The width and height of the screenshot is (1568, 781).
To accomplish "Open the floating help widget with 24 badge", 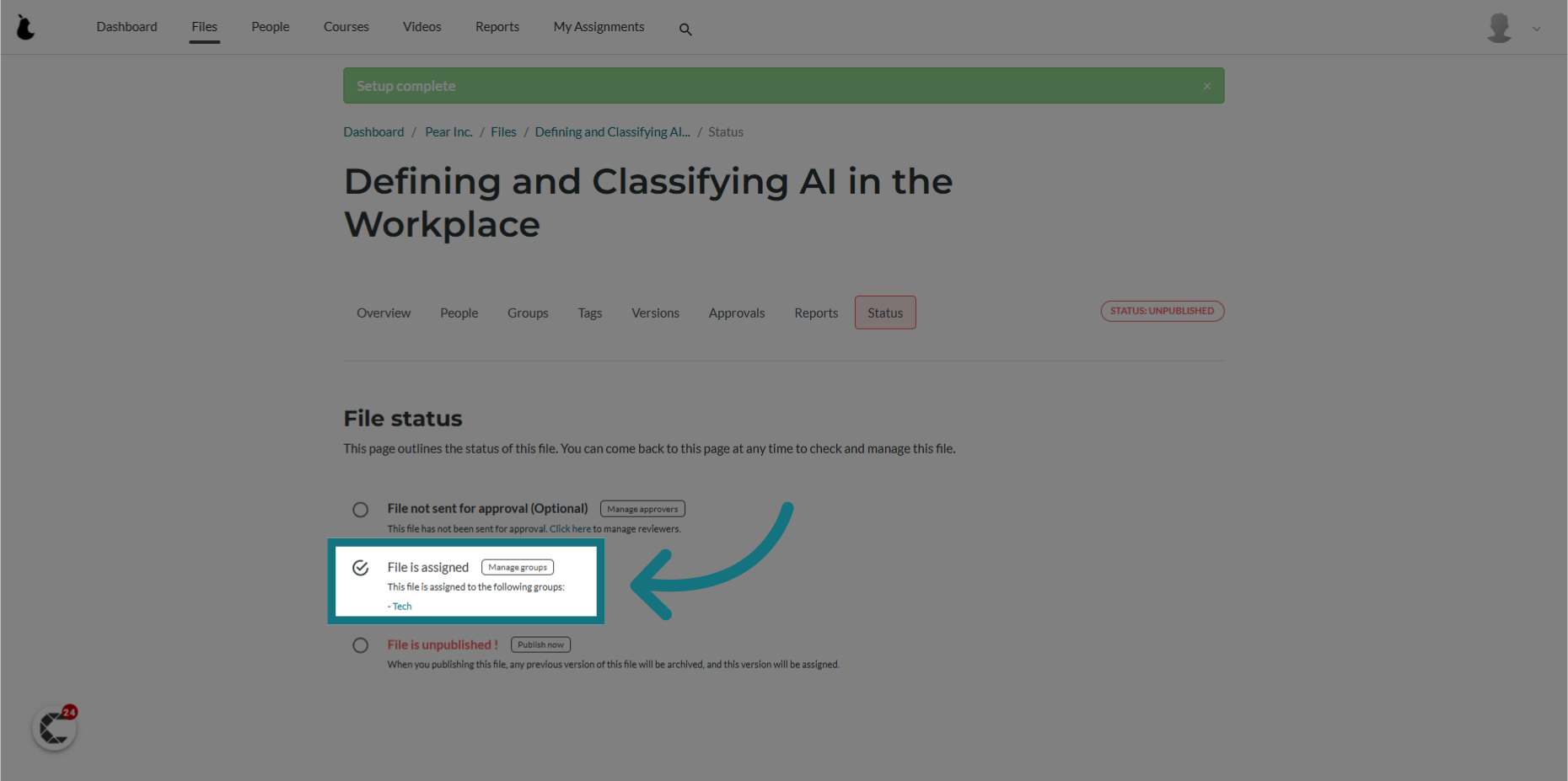I will (x=55, y=728).
